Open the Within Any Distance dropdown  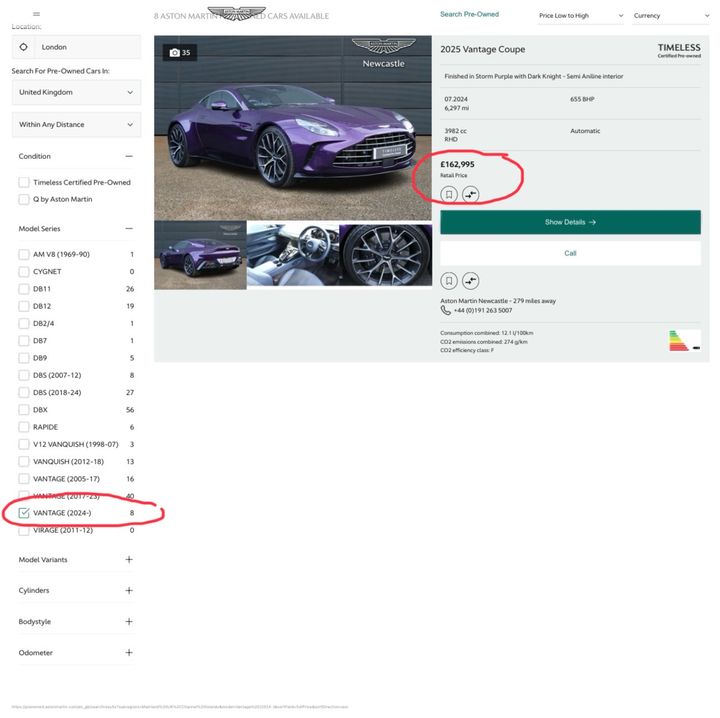coord(76,124)
